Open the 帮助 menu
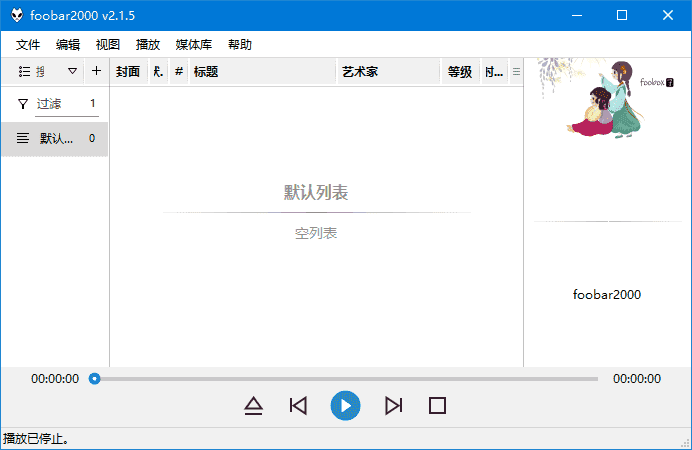 [240, 44]
